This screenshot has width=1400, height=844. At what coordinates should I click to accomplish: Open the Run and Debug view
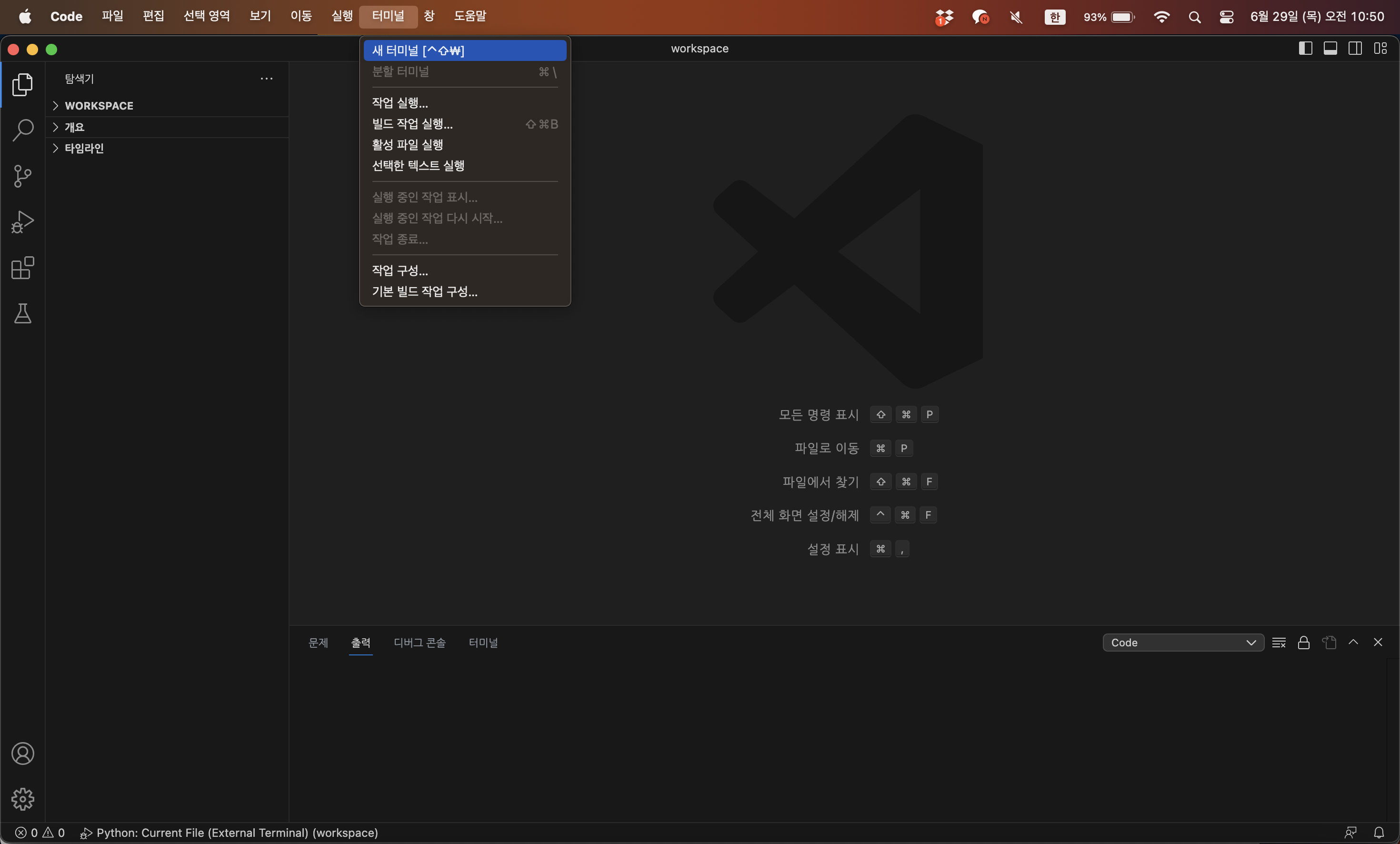point(23,221)
